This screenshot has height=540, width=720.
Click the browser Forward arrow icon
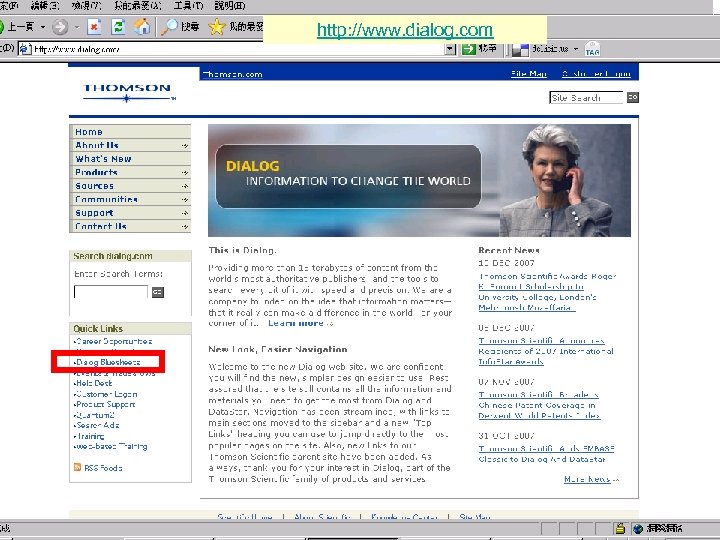click(x=60, y=27)
